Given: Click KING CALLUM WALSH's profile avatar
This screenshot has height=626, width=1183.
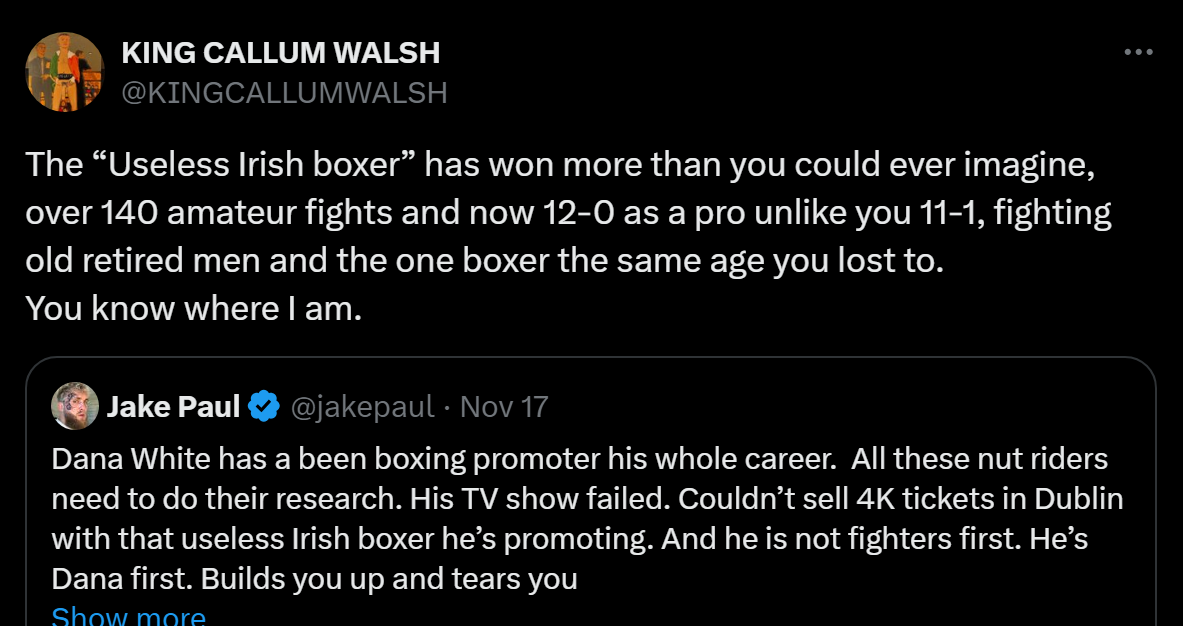Looking at the screenshot, I should 65,71.
